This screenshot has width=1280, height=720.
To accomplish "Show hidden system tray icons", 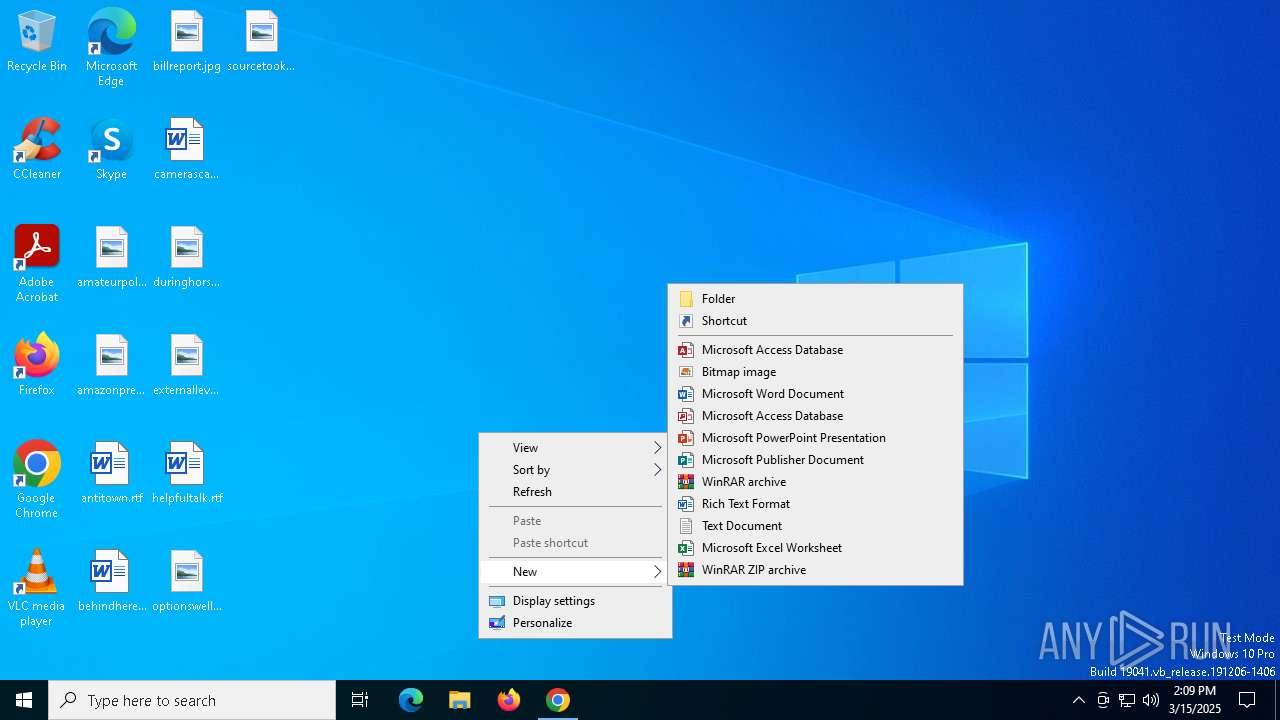I will 1078,700.
